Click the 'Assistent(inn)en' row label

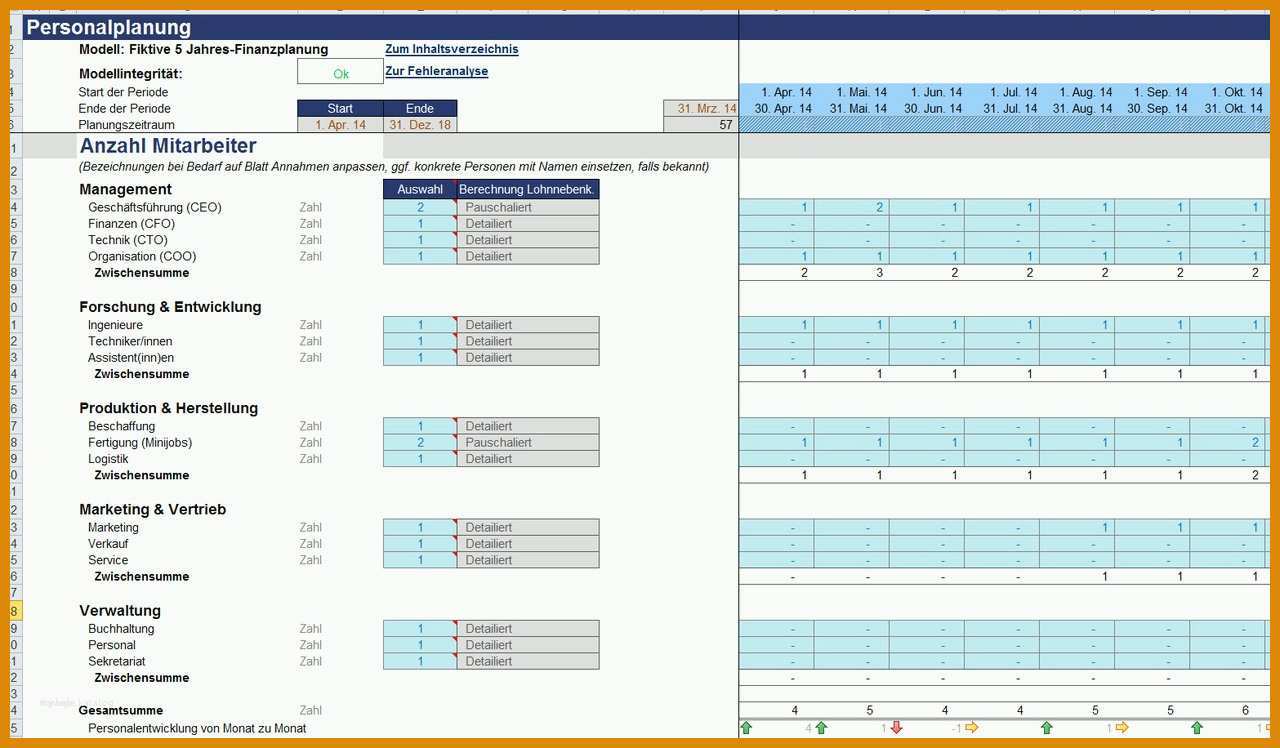(131, 357)
